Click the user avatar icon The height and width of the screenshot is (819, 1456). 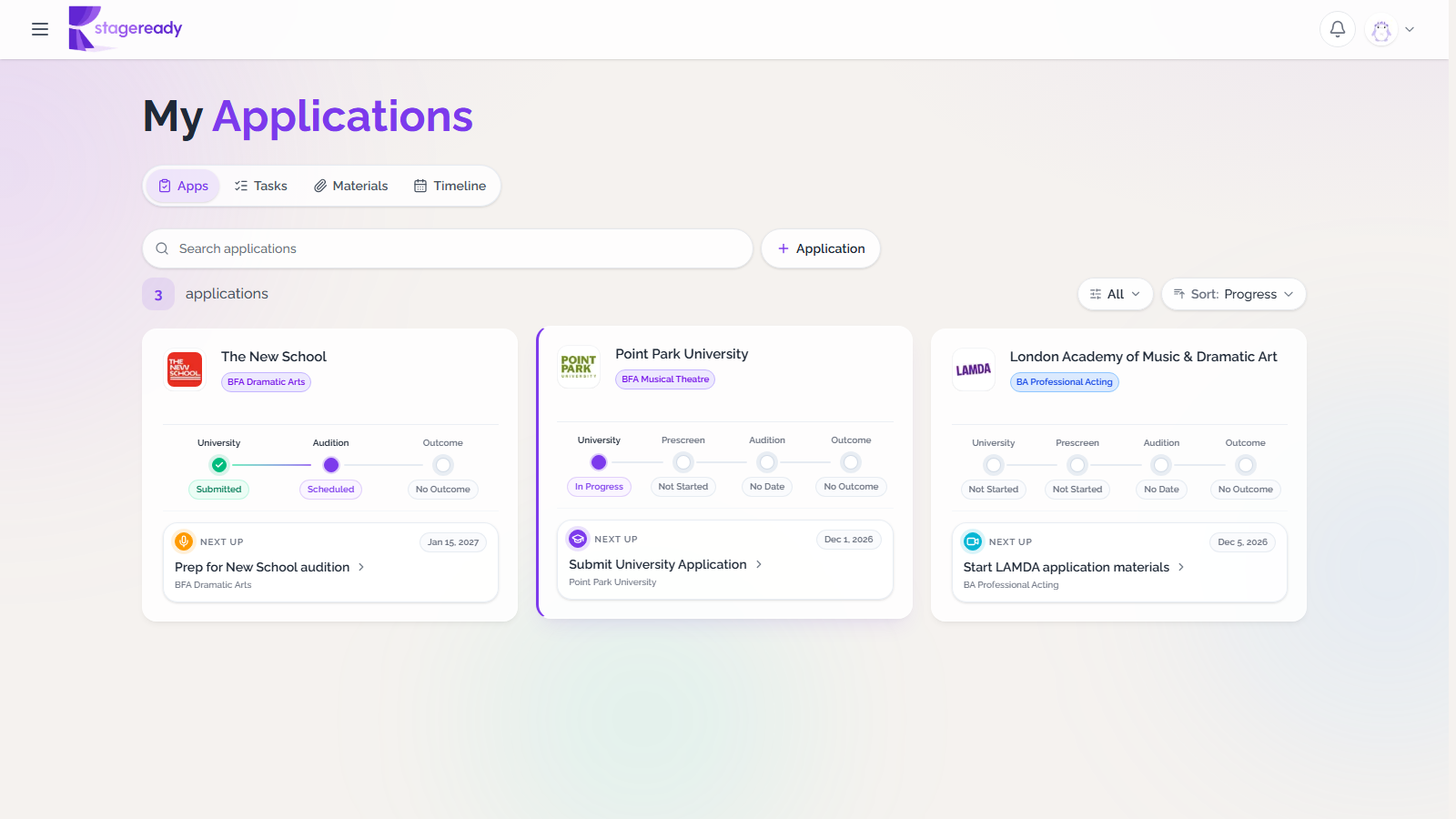(x=1381, y=30)
